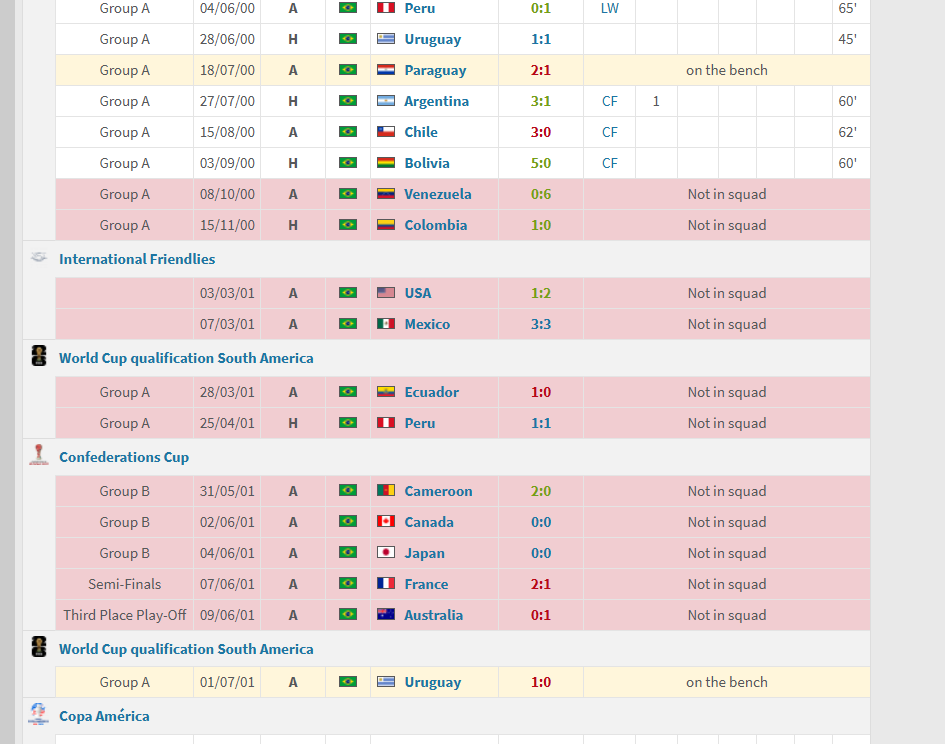Click the Argentina flag icon
This screenshot has height=744, width=945.
[386, 101]
